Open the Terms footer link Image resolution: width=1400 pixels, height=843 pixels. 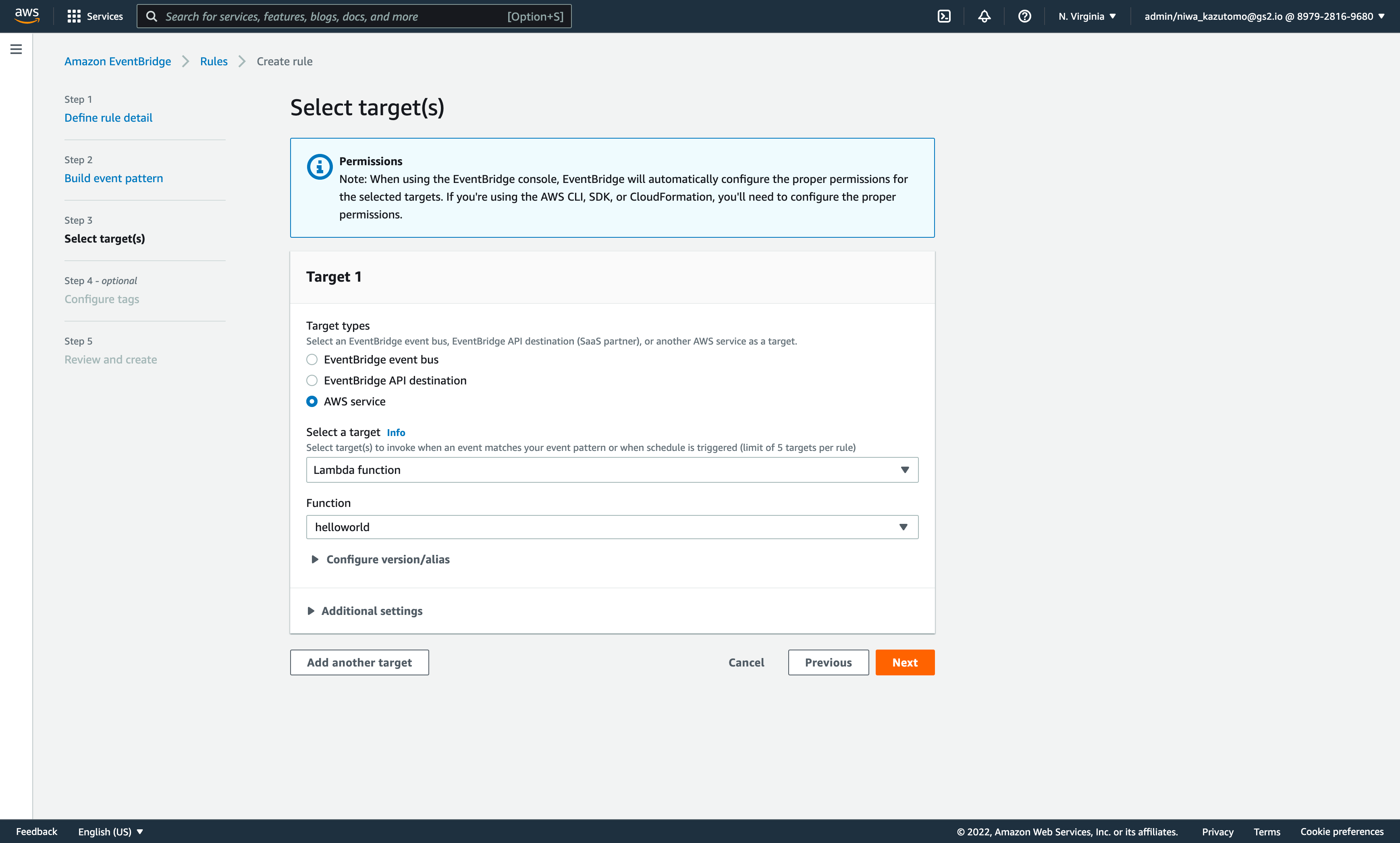click(1267, 832)
